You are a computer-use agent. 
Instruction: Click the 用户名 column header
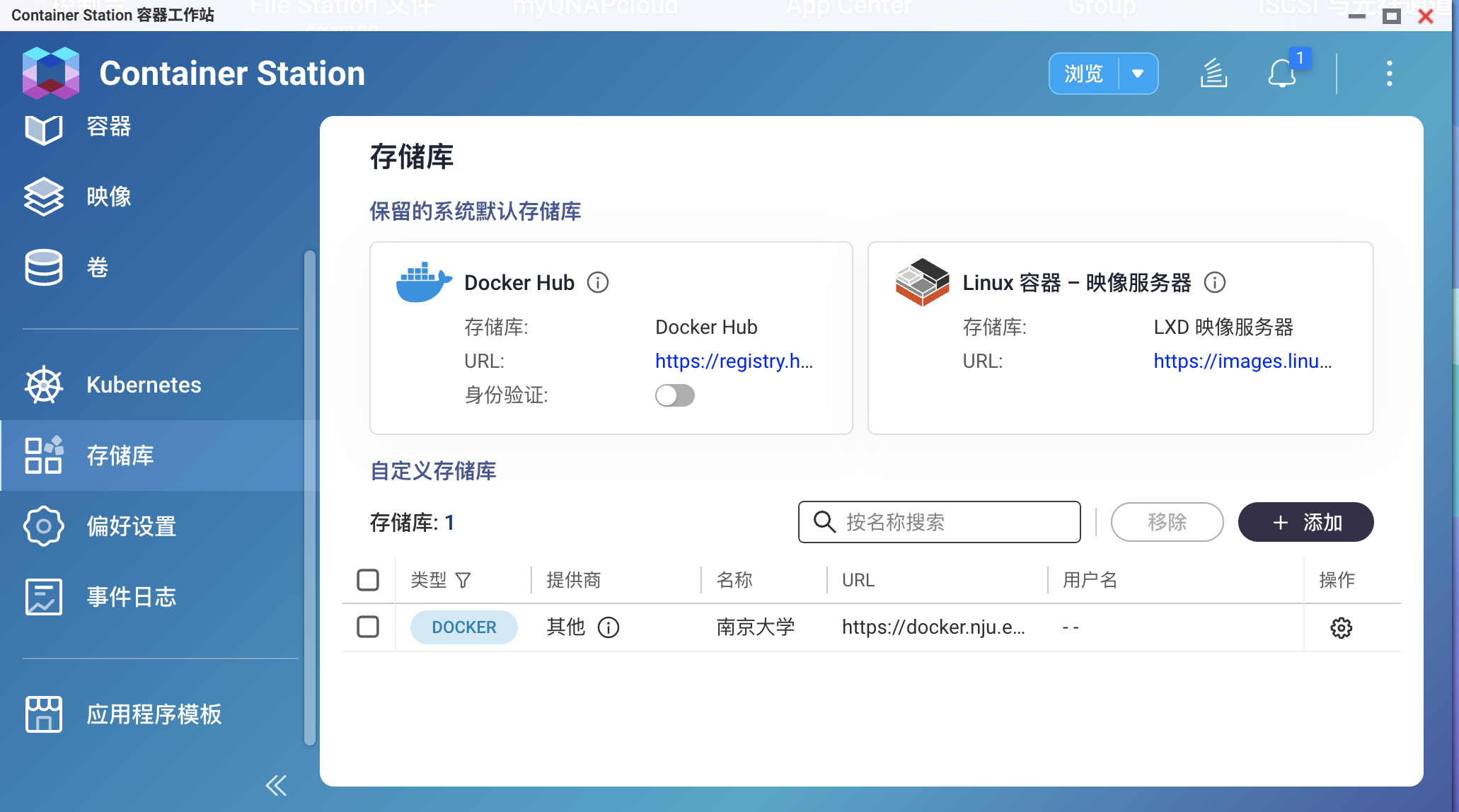tap(1090, 580)
